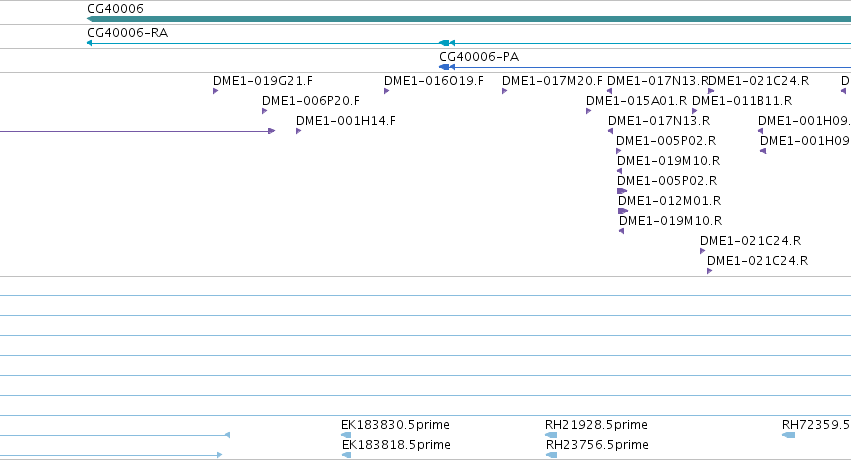This screenshot has width=851, height=460.
Task: Click arrow glyph under DME1-016O19.F
Action: (x=386, y=91)
